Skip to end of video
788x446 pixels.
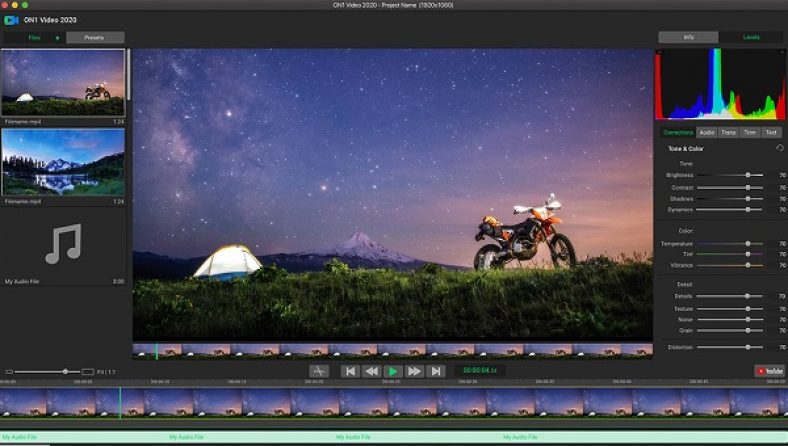click(435, 371)
